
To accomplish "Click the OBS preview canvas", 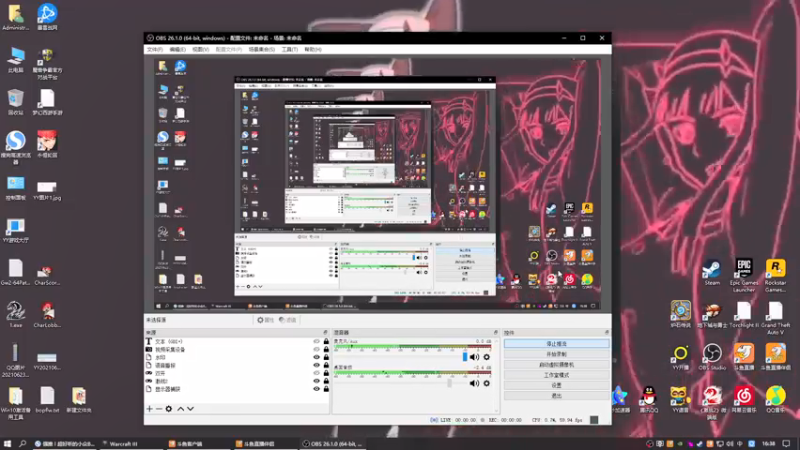I will pyautogui.click(x=378, y=185).
